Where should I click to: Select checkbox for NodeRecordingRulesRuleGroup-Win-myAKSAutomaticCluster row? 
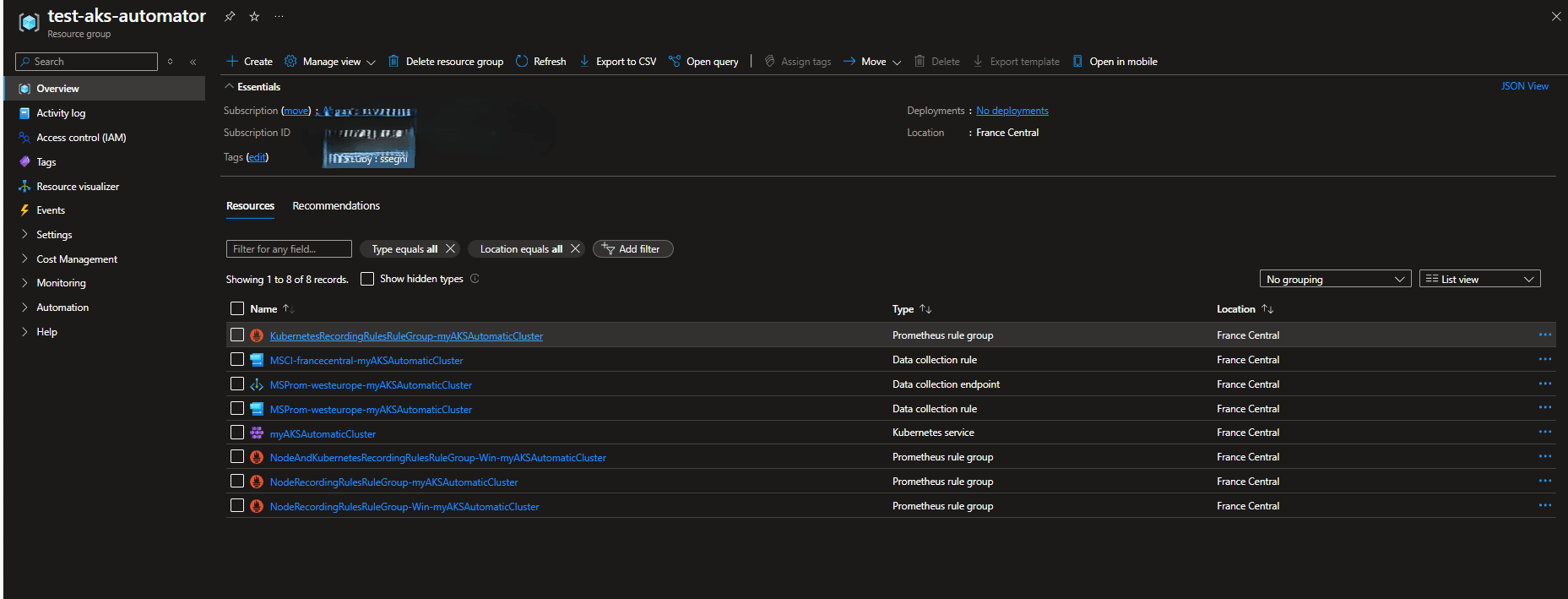click(237, 505)
